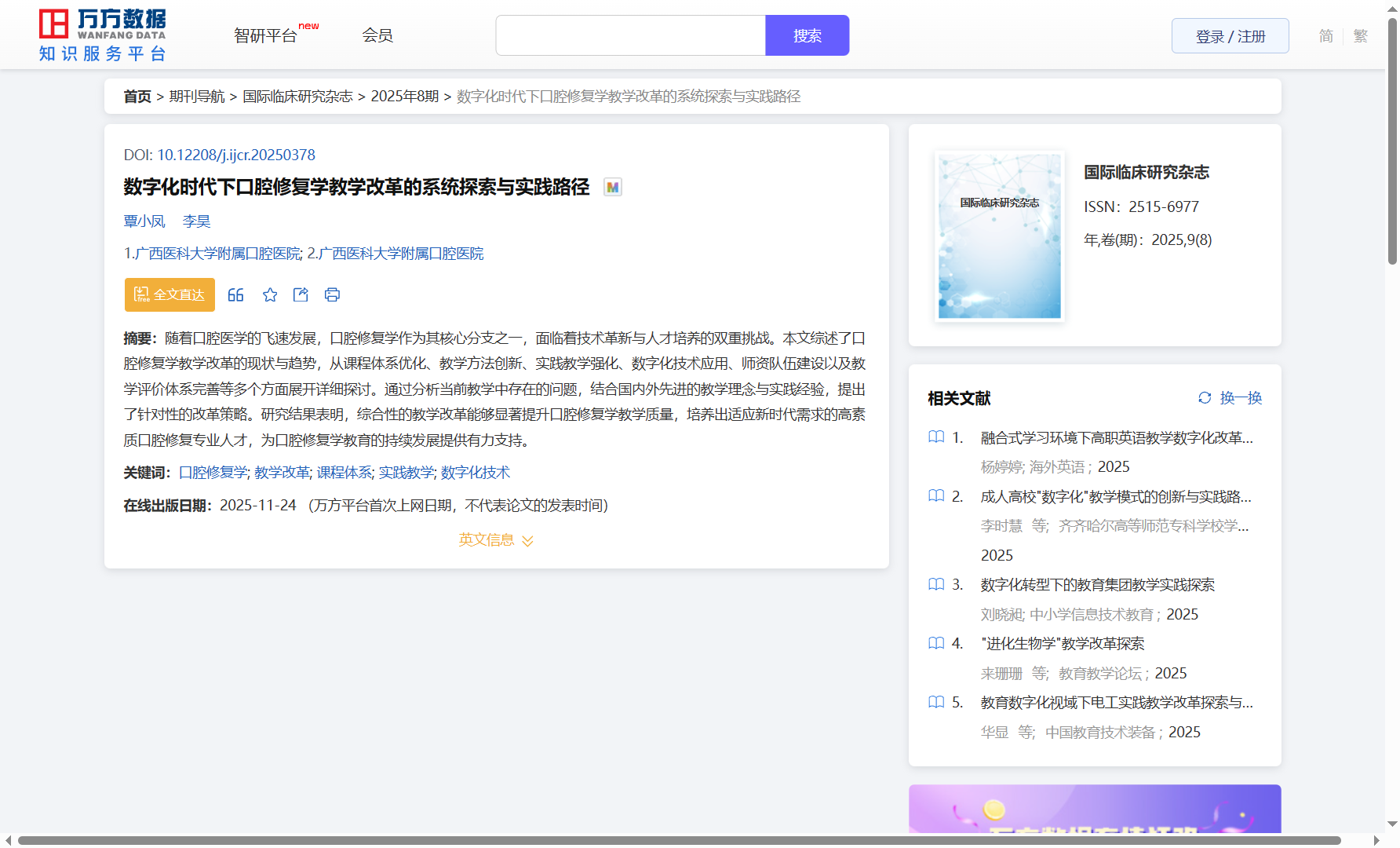Click the share icon below the affiliations
This screenshot has height=848, width=1400.
pos(301,295)
